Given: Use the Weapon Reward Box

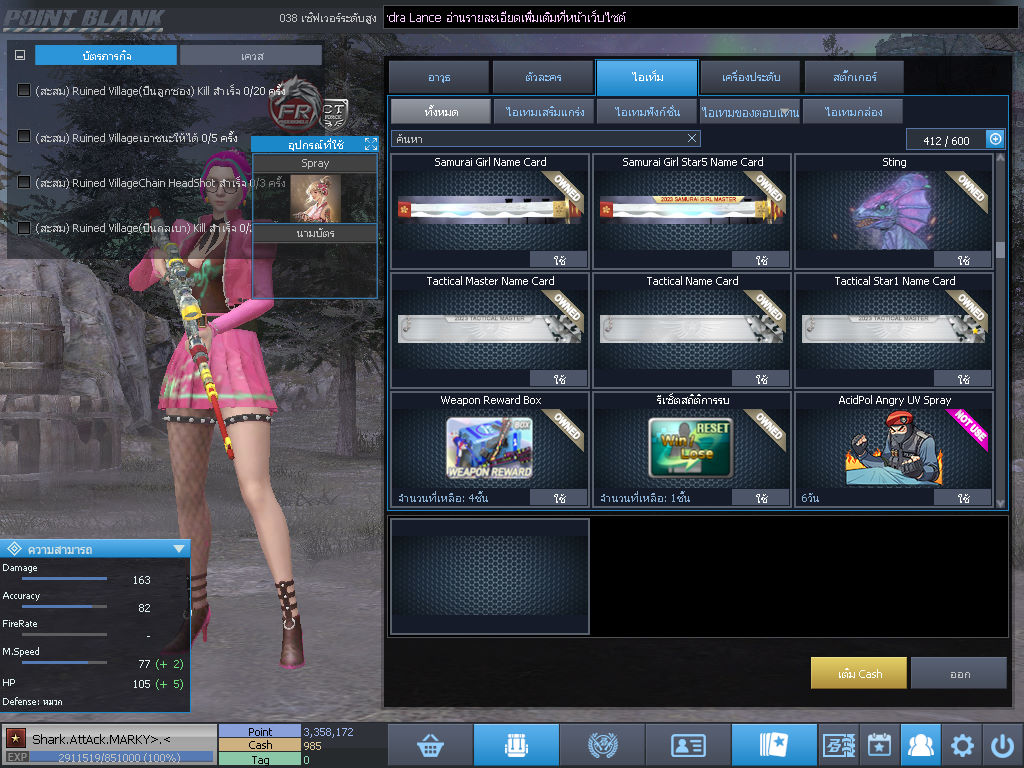Looking at the screenshot, I should 558,498.
